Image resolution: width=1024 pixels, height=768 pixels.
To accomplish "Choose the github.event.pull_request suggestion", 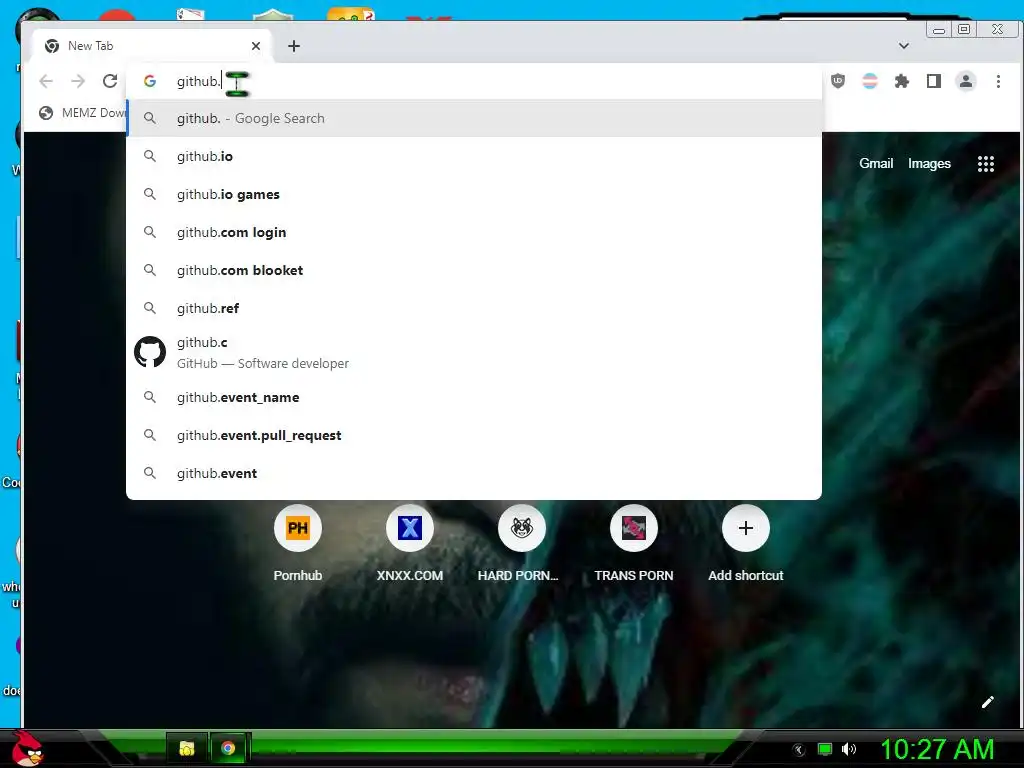I will point(474,435).
